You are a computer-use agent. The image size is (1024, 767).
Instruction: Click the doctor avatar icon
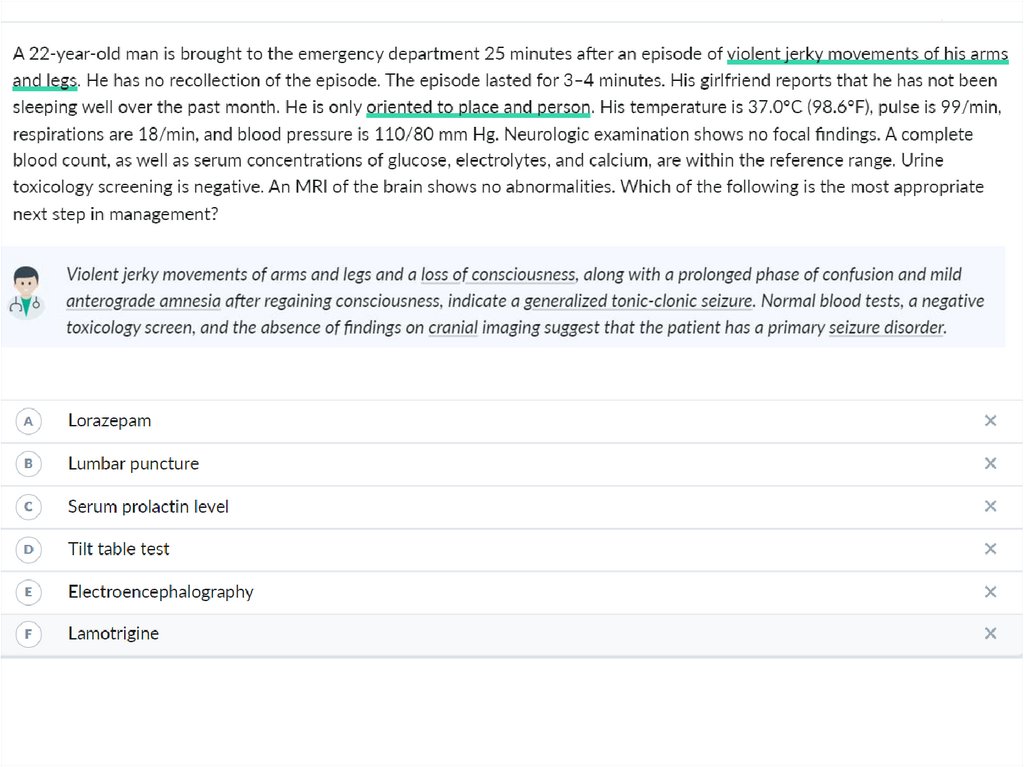coord(26,292)
